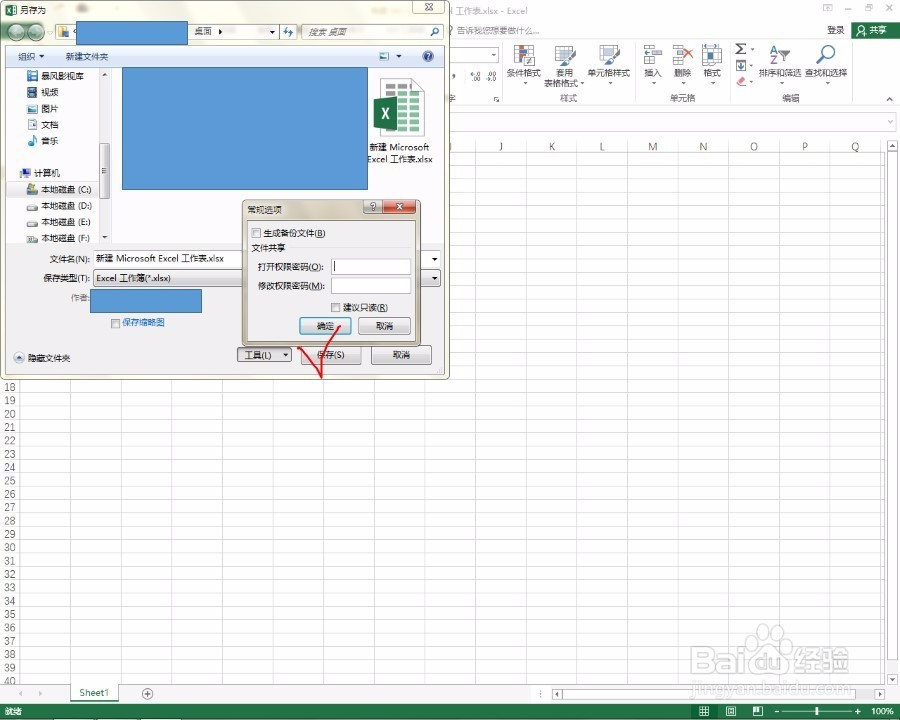
Task: Select 计算机 in the navigation tree
Action: tap(40, 173)
